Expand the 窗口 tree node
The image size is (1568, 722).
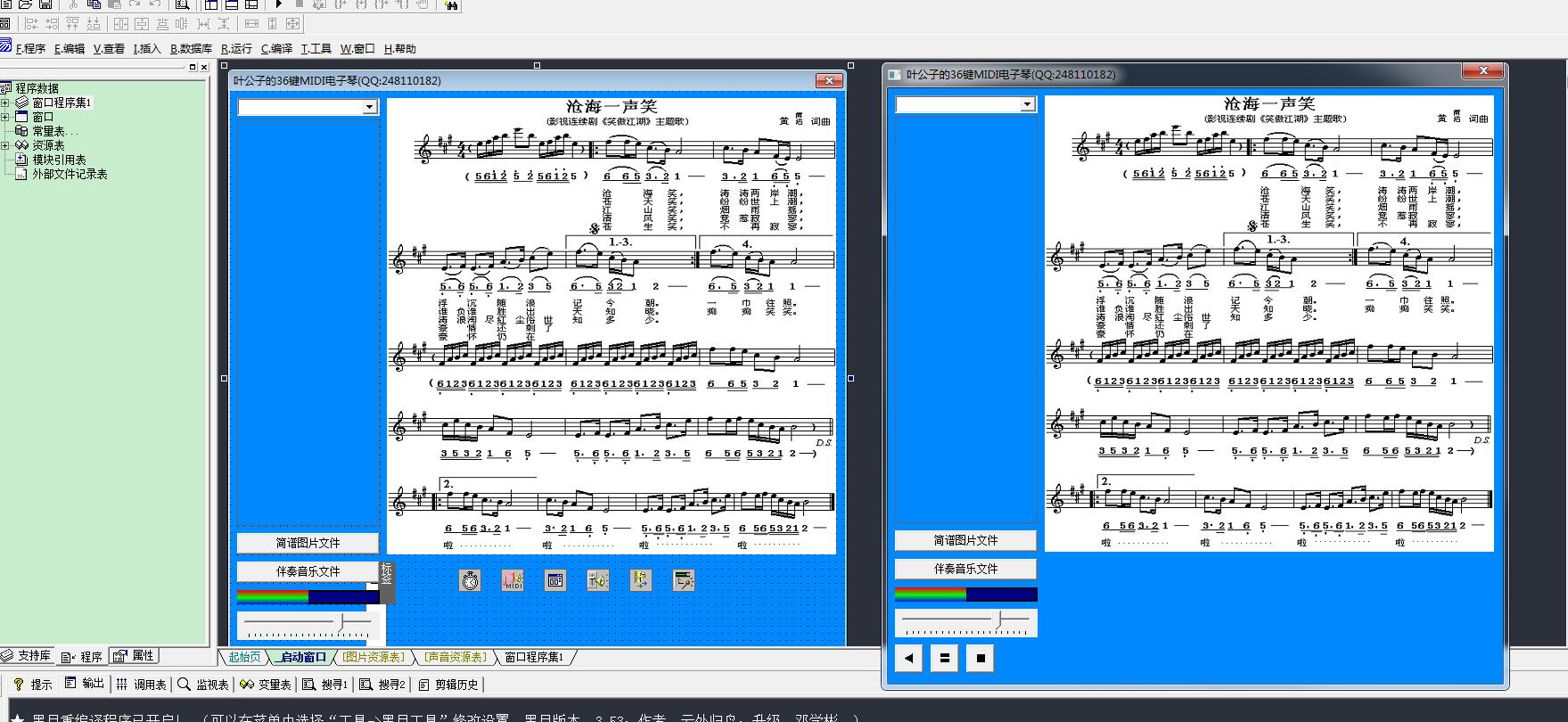[x=5, y=117]
